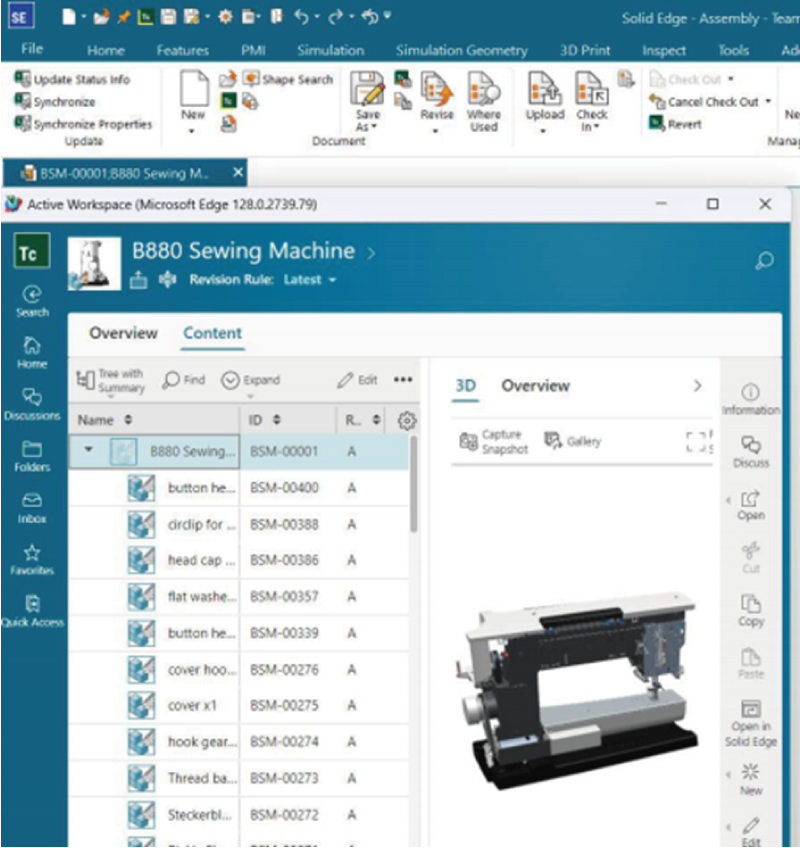Switch to Inspect ribbon tab
Viewport: 800px width, 848px height.
(664, 50)
